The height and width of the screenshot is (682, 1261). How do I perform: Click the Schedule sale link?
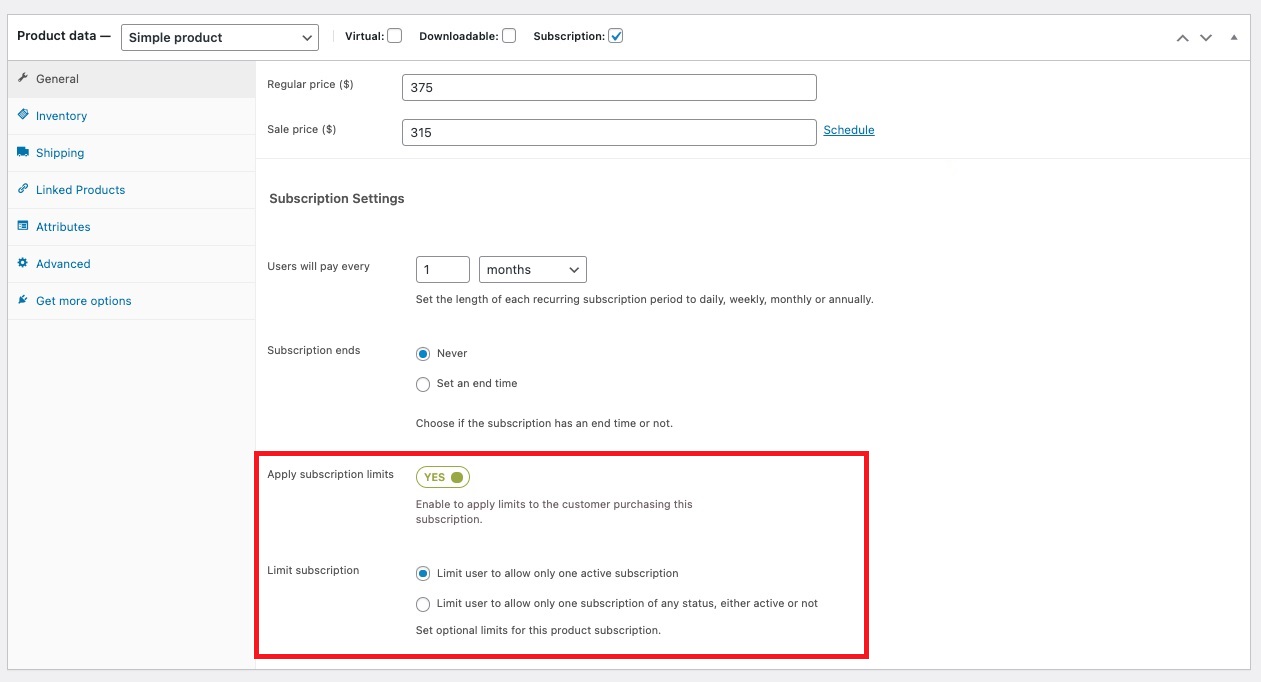tap(849, 130)
